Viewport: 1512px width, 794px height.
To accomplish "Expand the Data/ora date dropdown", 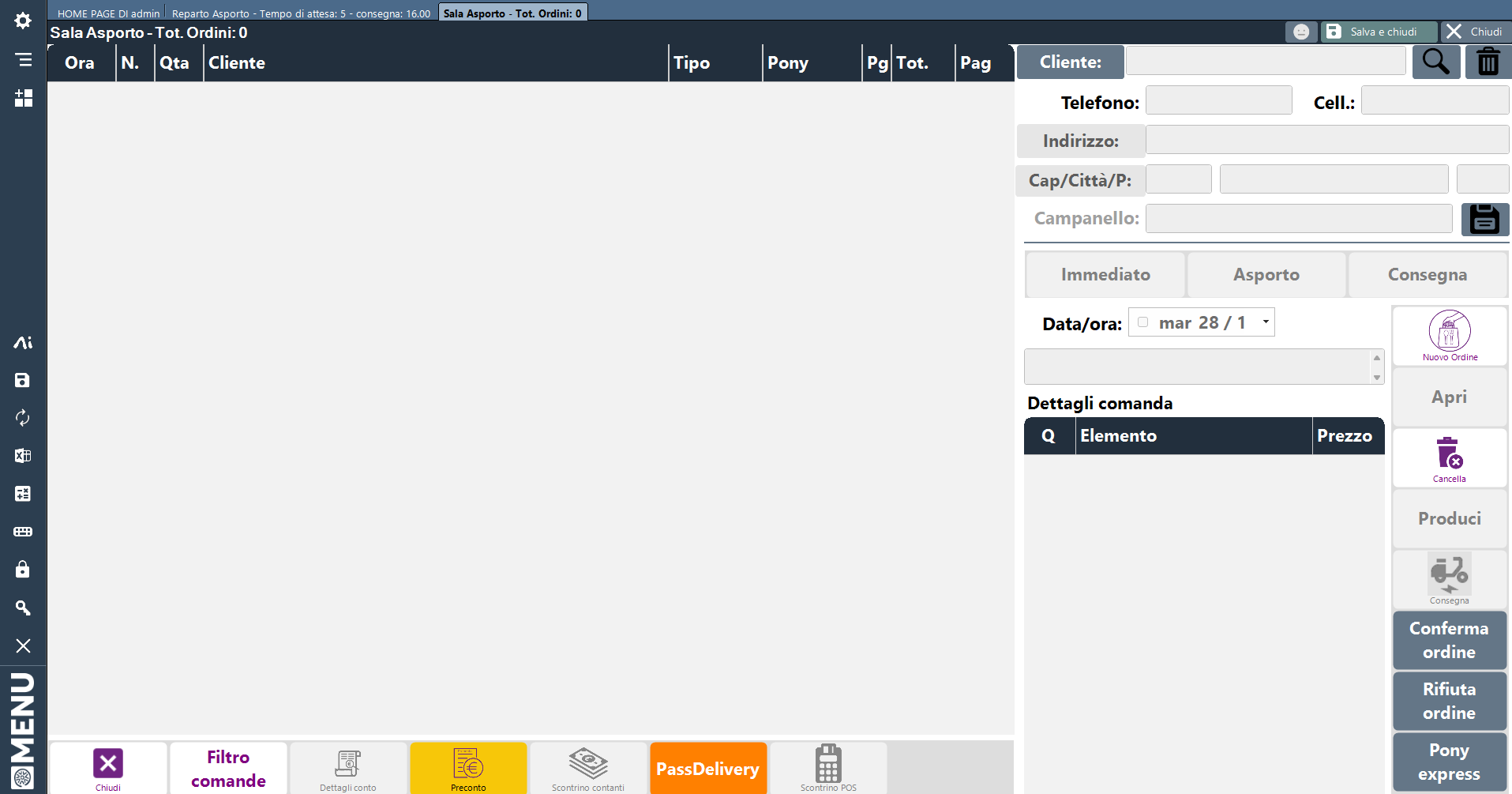I will [1265, 322].
